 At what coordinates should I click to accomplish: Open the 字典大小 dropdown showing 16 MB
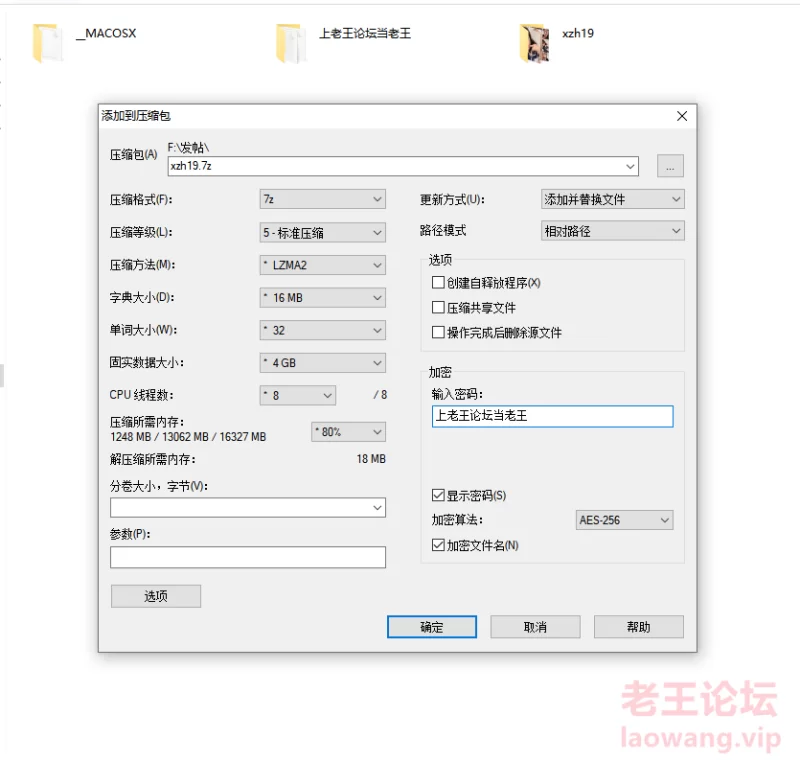(322, 298)
